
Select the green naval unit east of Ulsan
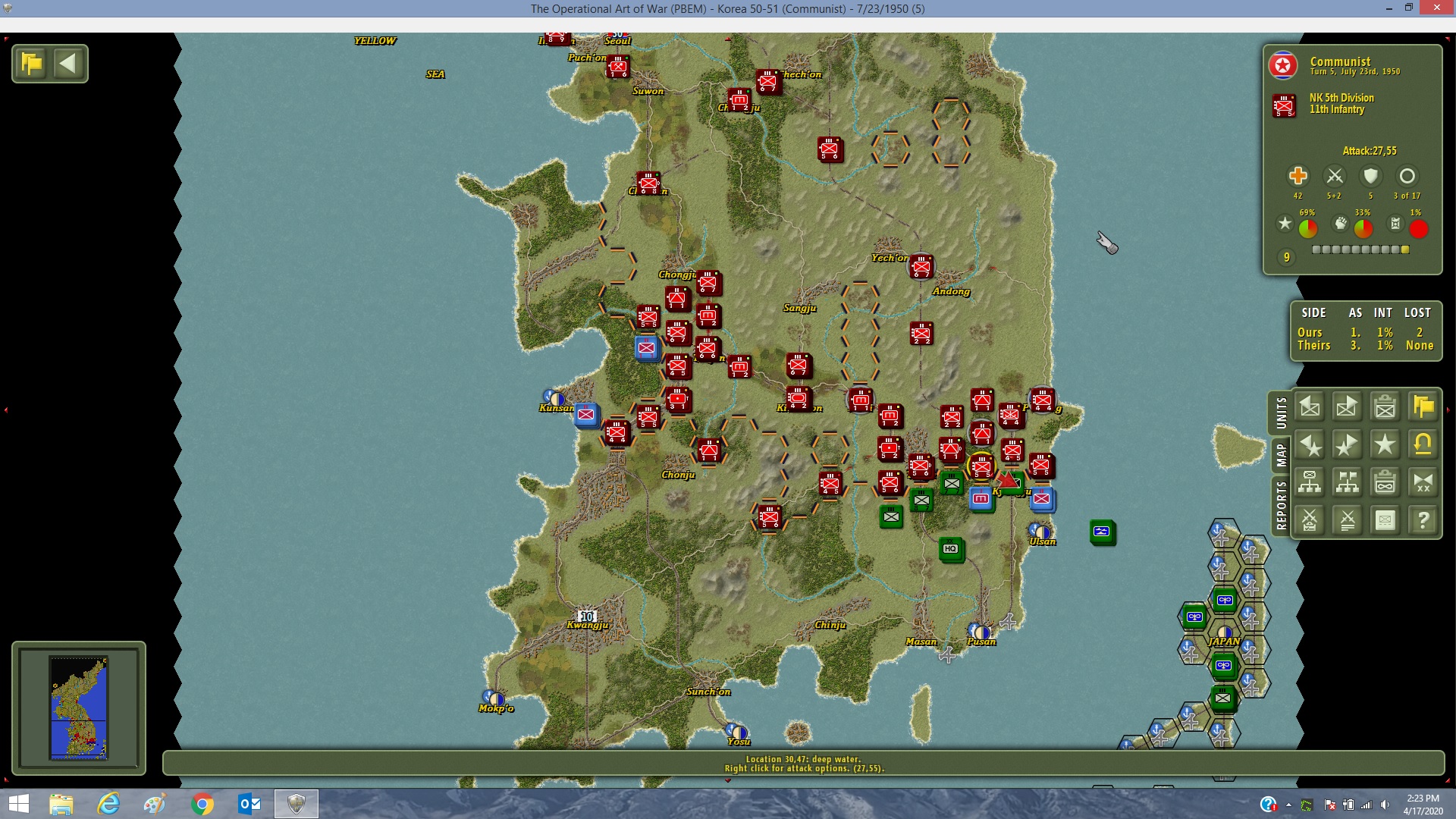[x=1102, y=532]
